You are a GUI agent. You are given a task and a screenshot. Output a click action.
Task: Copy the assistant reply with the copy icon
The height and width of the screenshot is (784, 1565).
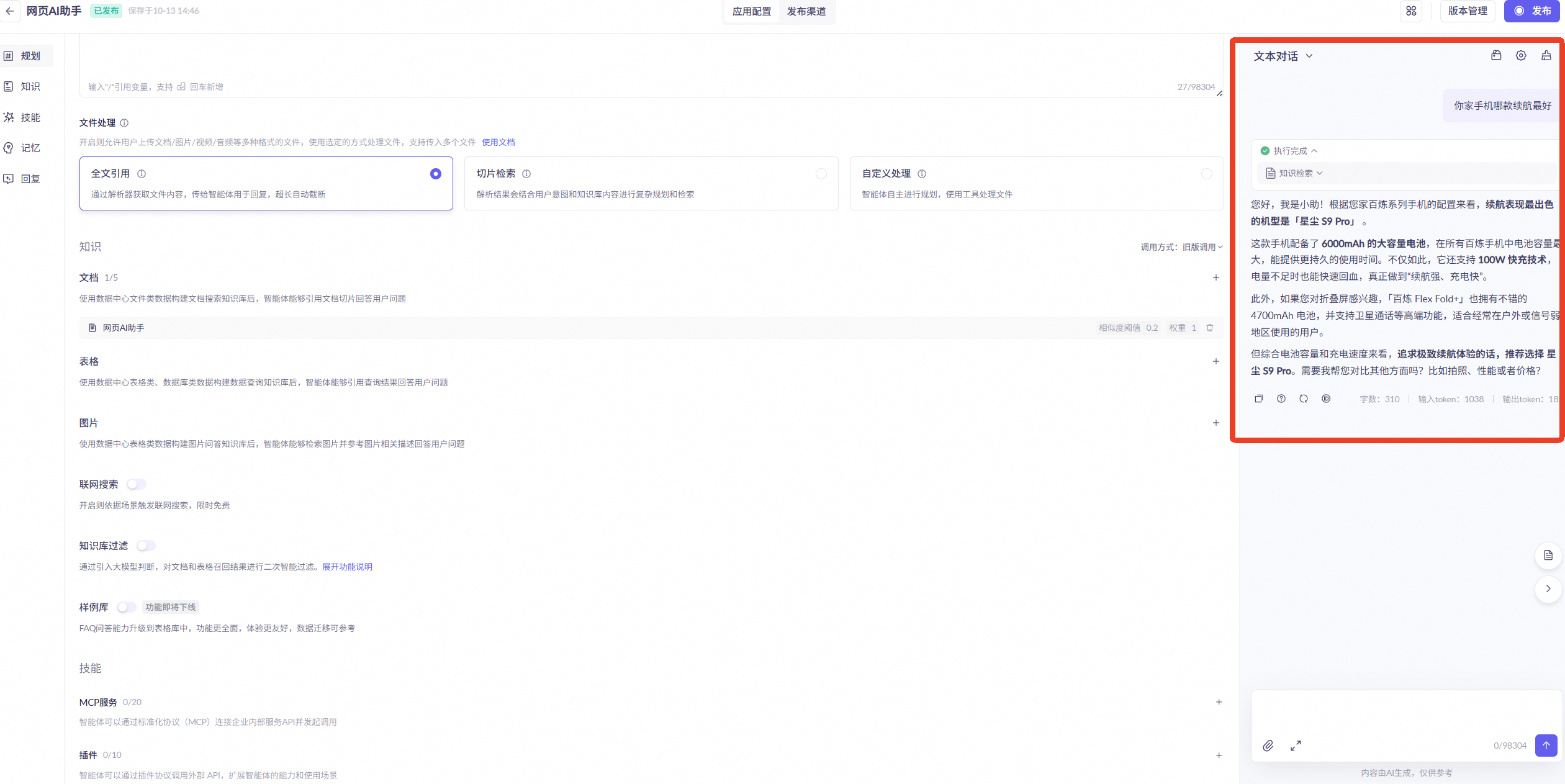1258,399
